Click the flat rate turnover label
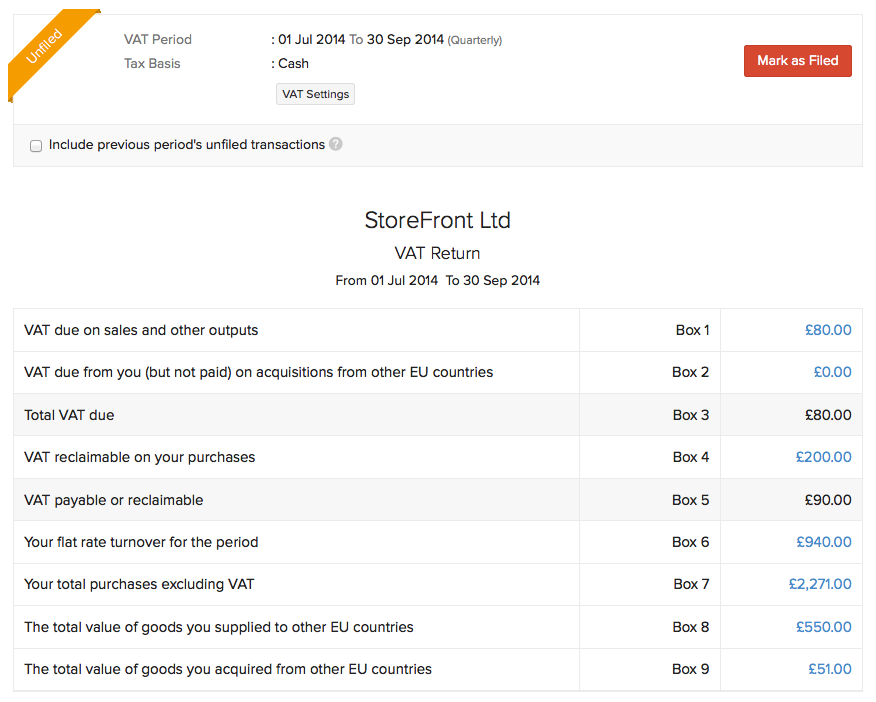876x702 pixels. [141, 542]
